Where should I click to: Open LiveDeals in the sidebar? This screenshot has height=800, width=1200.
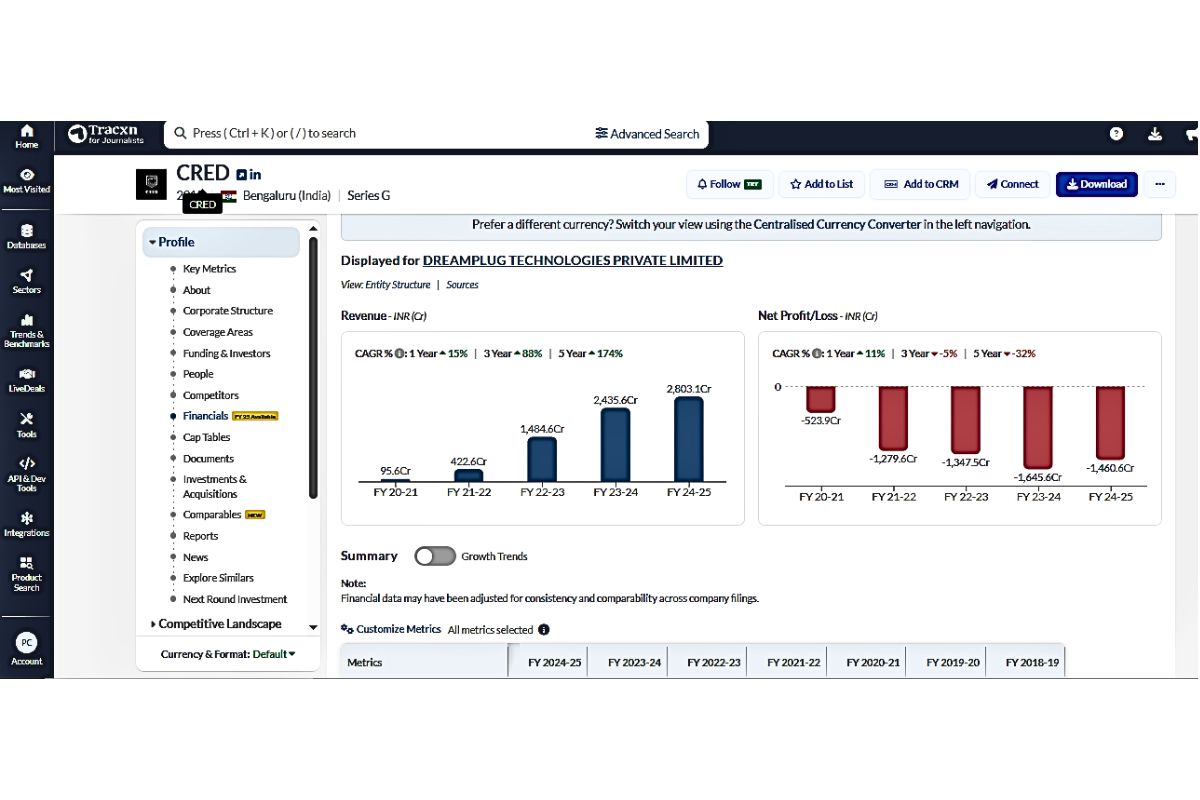tap(26, 380)
